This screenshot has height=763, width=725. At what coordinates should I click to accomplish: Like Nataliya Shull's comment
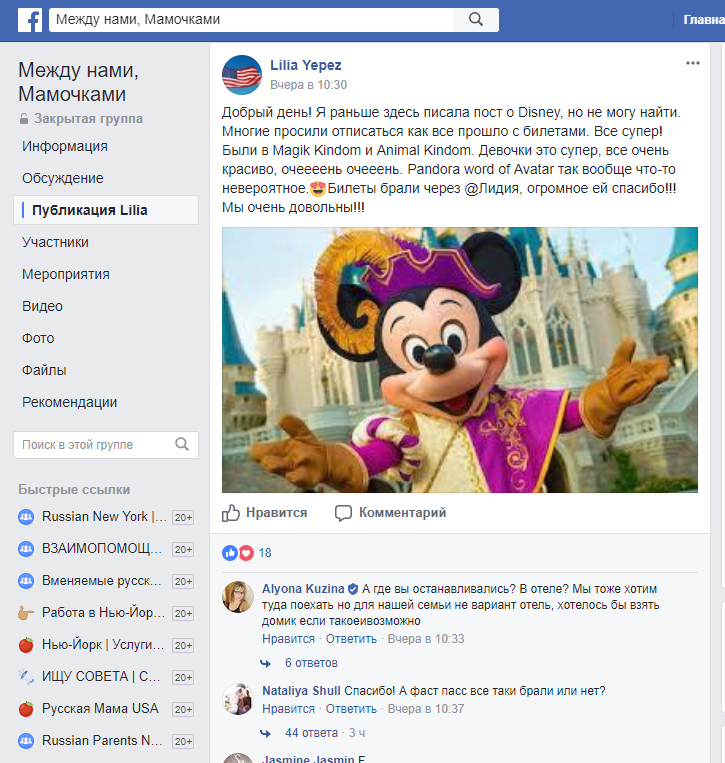288,709
